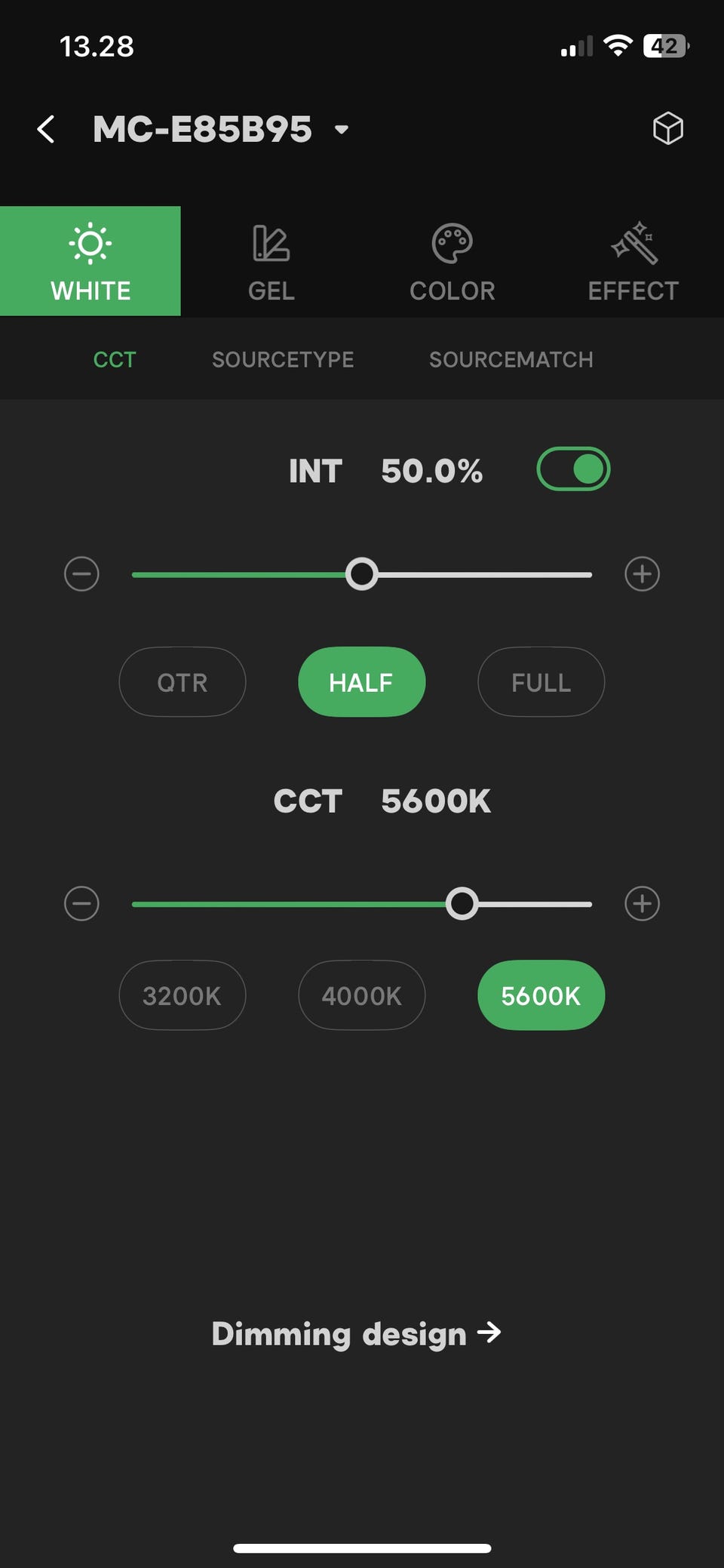Set color temperature to 3200K preset

(x=183, y=995)
